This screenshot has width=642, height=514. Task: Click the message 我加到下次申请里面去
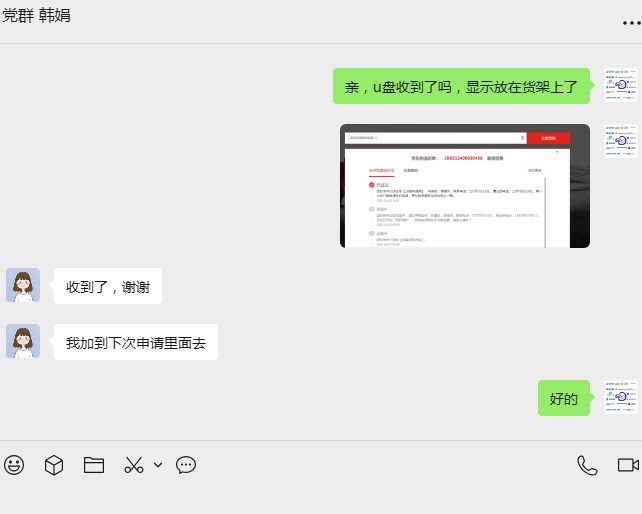(135, 343)
